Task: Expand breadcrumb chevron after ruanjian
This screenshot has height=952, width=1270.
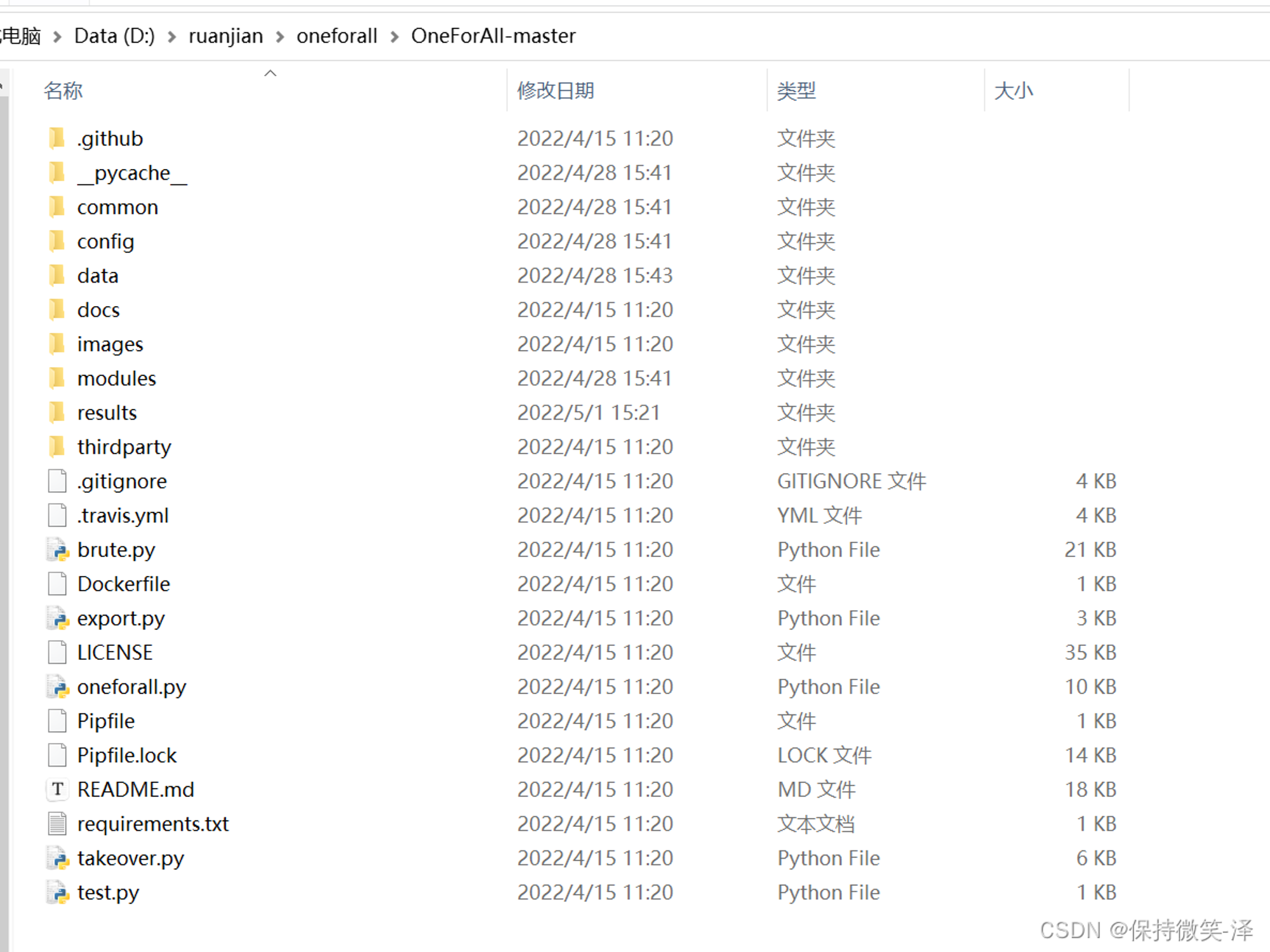Action: pos(280,37)
